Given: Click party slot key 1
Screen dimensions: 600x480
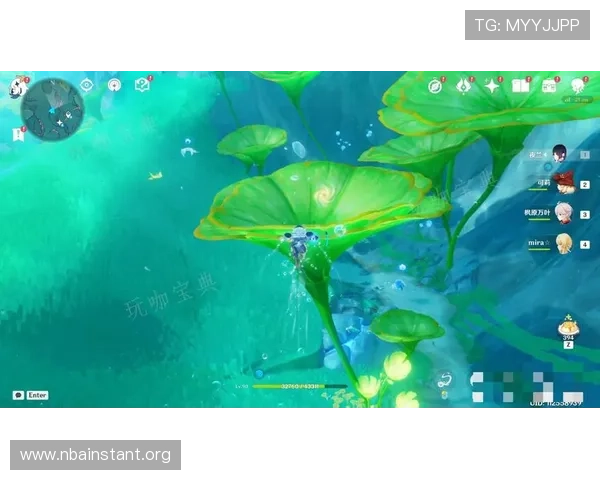Looking at the screenshot, I should 585,155.
